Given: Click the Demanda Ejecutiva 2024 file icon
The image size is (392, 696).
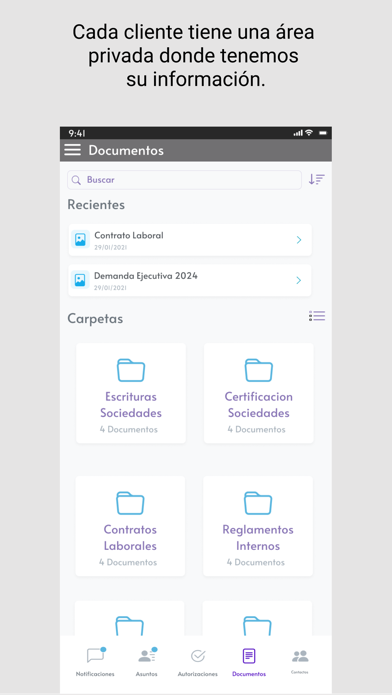Looking at the screenshot, I should [80, 280].
